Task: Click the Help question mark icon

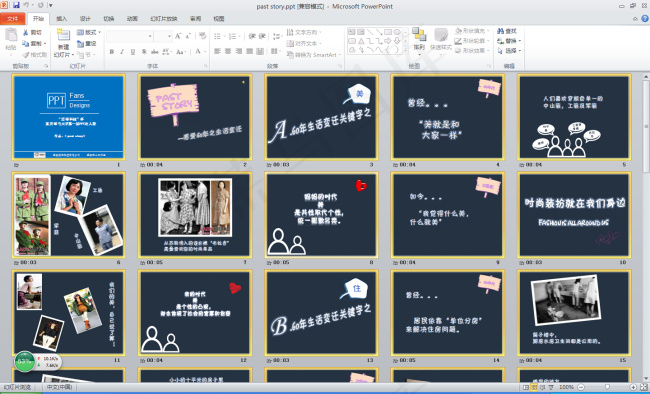Action: (x=645, y=18)
